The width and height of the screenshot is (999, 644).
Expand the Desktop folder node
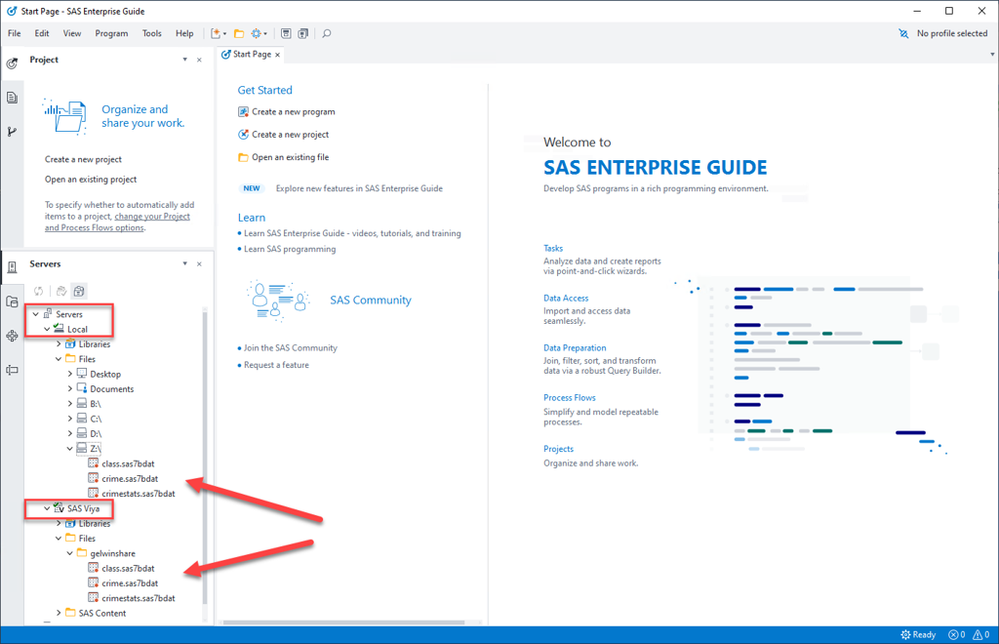pos(70,374)
